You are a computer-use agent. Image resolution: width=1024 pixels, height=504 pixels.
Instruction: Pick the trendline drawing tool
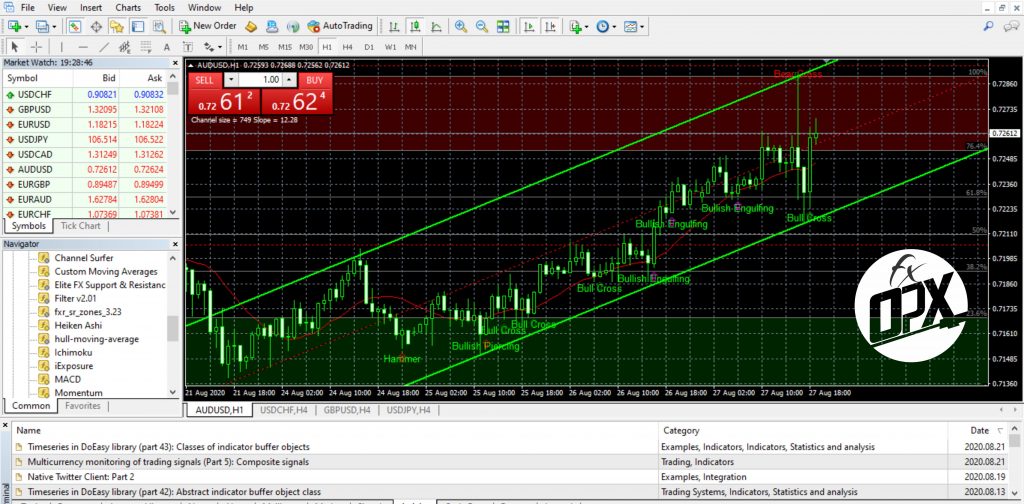104,47
